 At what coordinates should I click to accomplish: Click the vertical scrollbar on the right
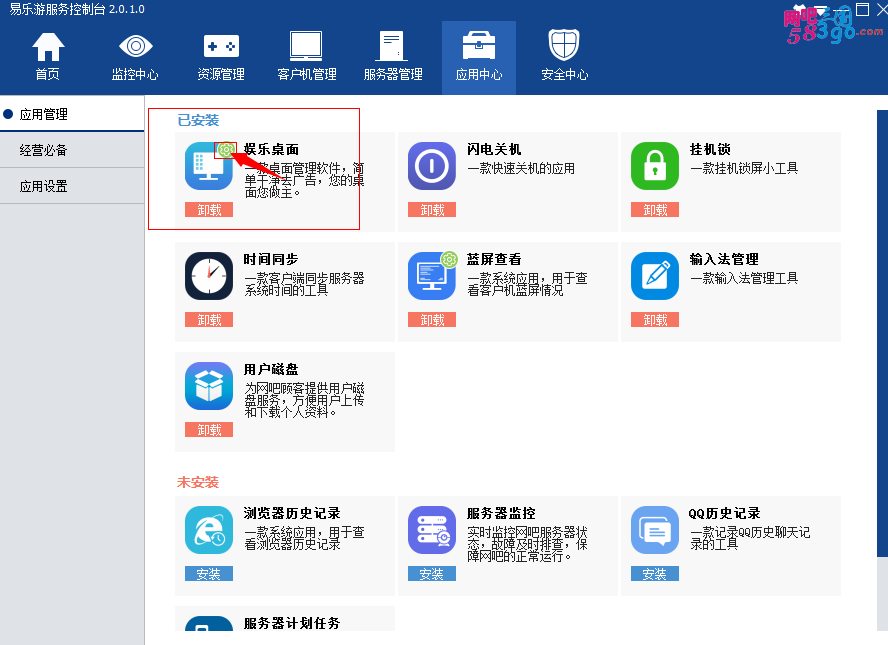pyautogui.click(x=882, y=334)
